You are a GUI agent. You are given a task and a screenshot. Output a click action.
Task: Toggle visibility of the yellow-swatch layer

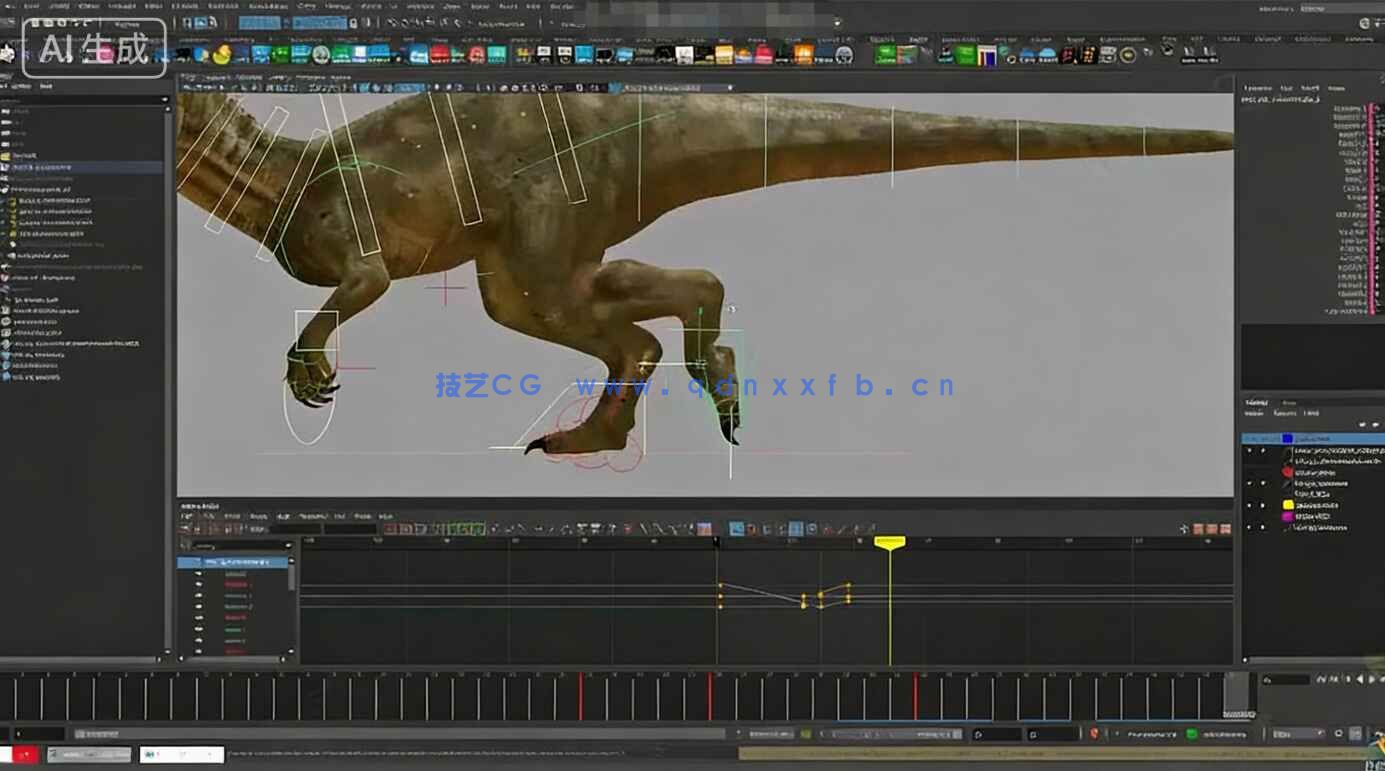[x=1248, y=505]
